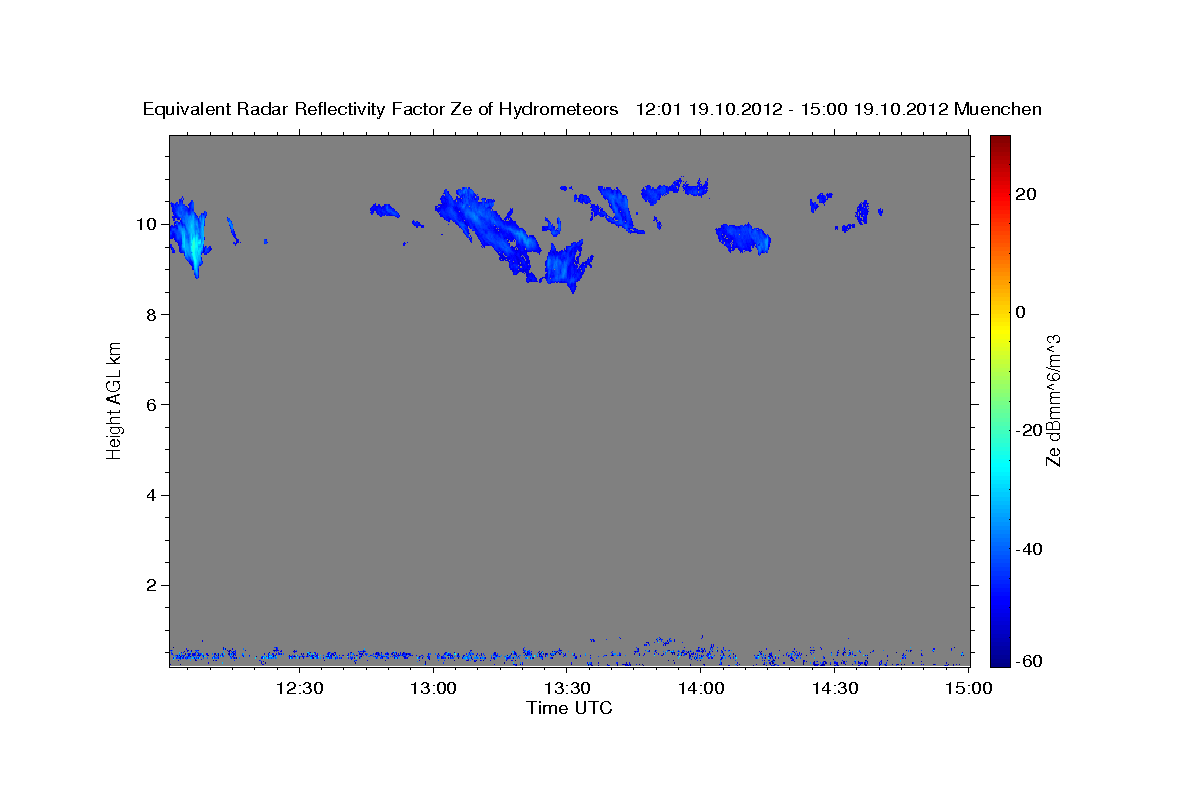Click the 'Time UTC' axis label

click(569, 708)
